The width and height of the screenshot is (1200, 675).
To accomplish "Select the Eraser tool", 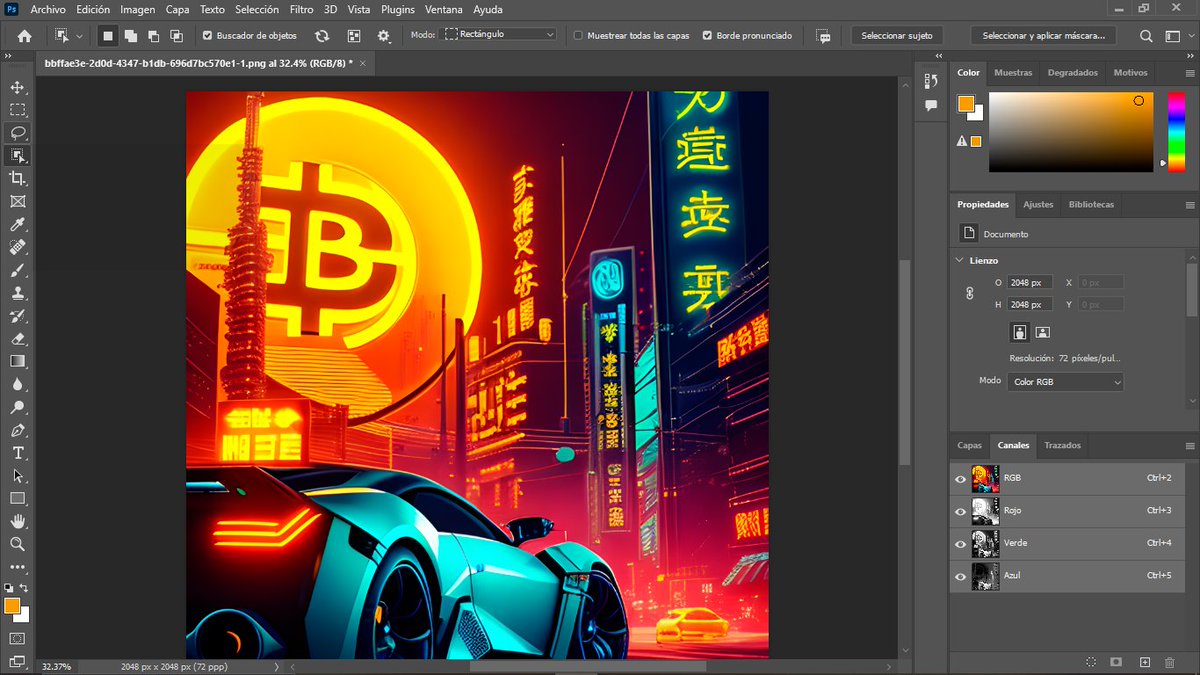I will pyautogui.click(x=18, y=339).
